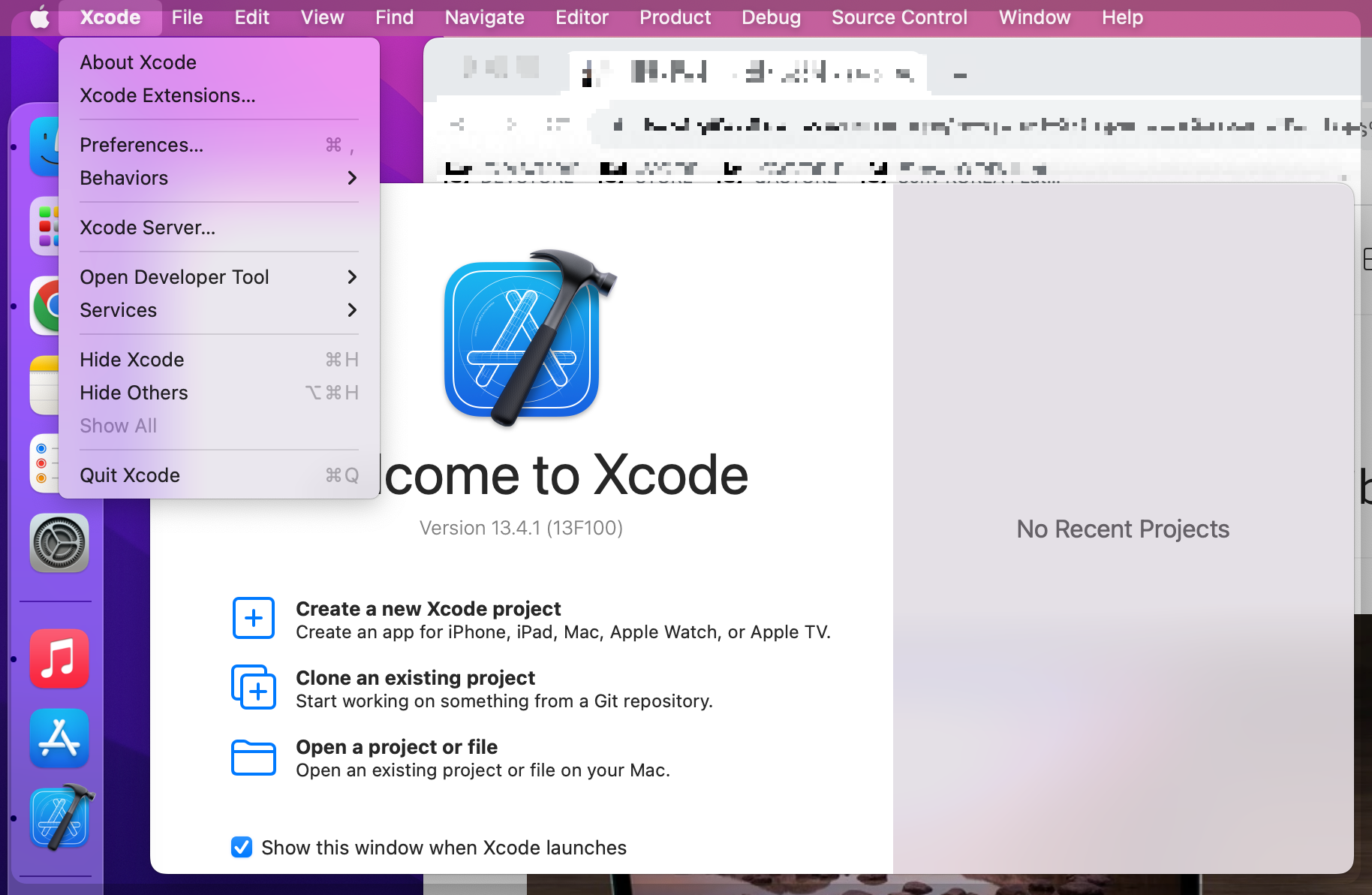This screenshot has height=895, width=1372.
Task: Open the Window menu
Action: tap(1035, 17)
